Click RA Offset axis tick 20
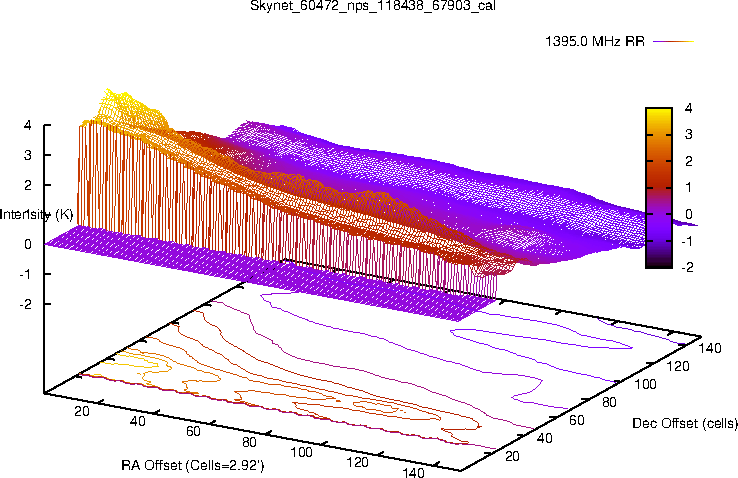738x478 pixels. (81, 411)
